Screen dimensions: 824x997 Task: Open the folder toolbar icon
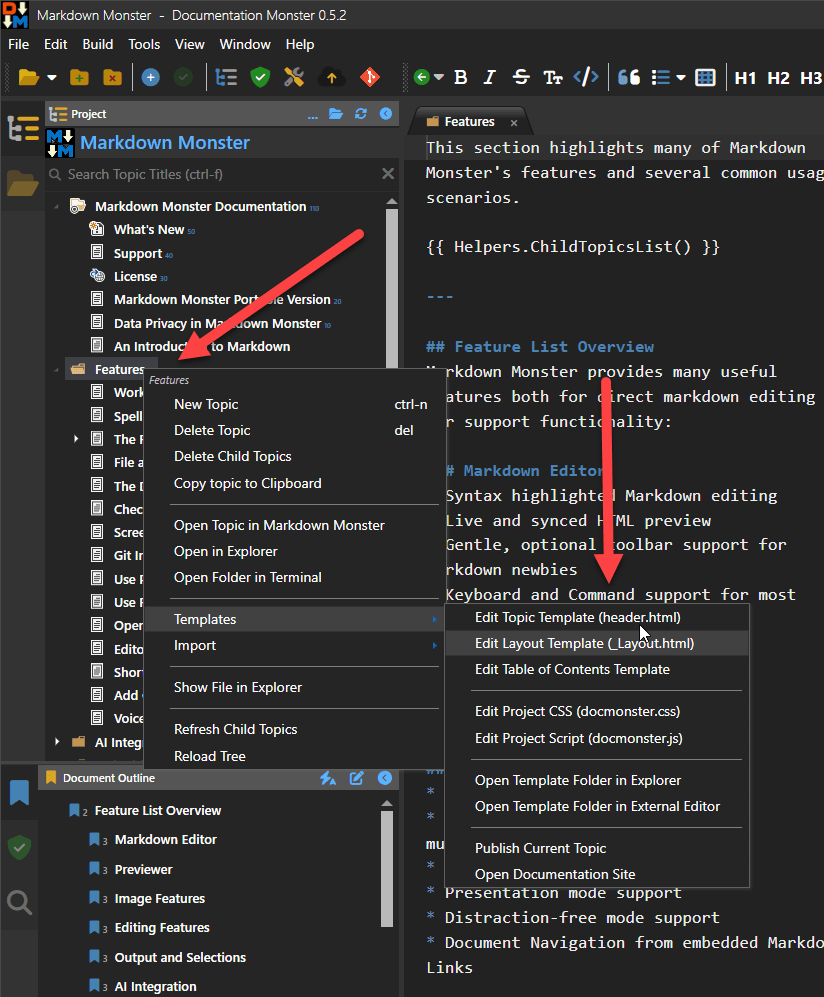(29, 78)
